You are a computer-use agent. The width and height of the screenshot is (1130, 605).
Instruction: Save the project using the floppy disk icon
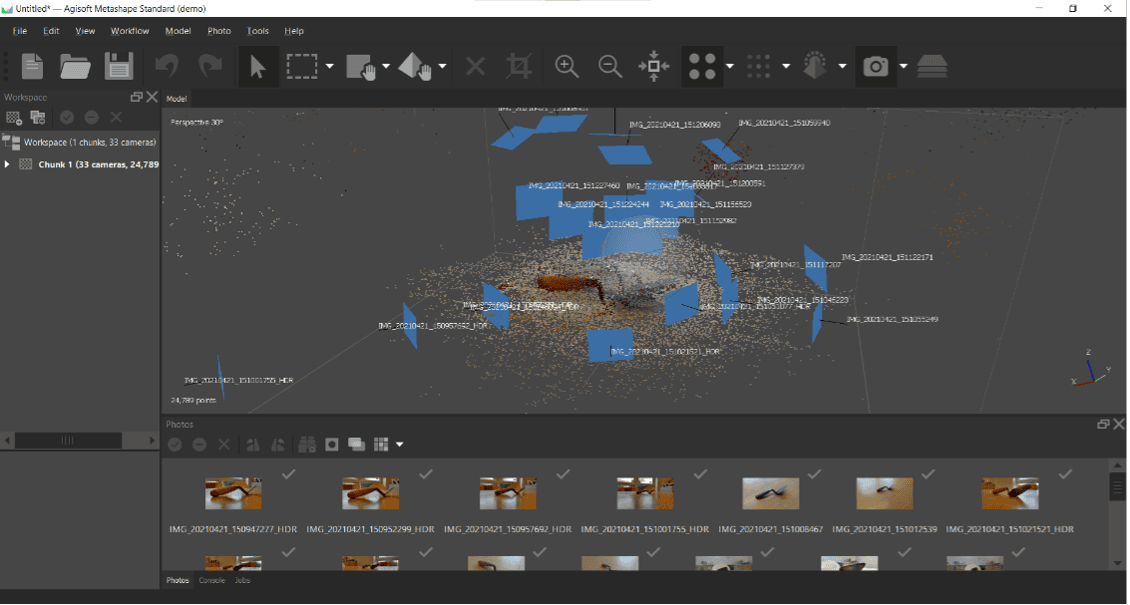(x=119, y=67)
